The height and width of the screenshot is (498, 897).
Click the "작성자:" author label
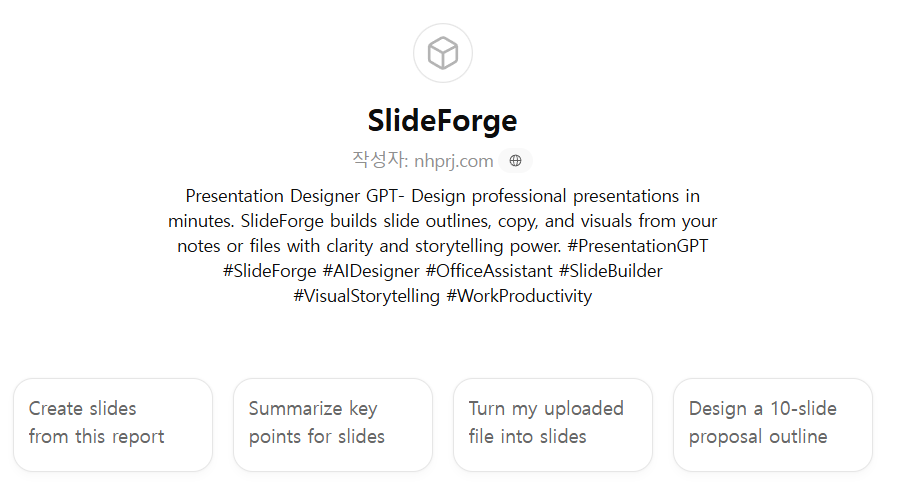point(380,160)
